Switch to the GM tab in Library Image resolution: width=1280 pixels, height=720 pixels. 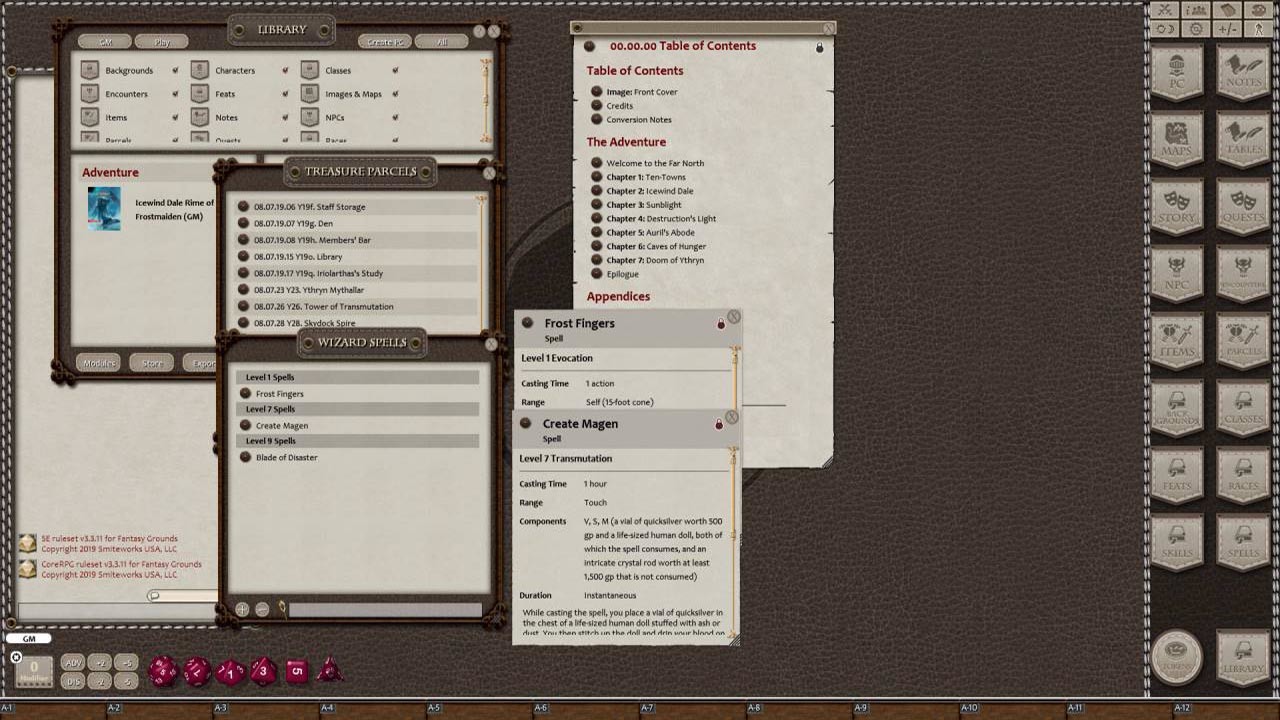pos(103,41)
